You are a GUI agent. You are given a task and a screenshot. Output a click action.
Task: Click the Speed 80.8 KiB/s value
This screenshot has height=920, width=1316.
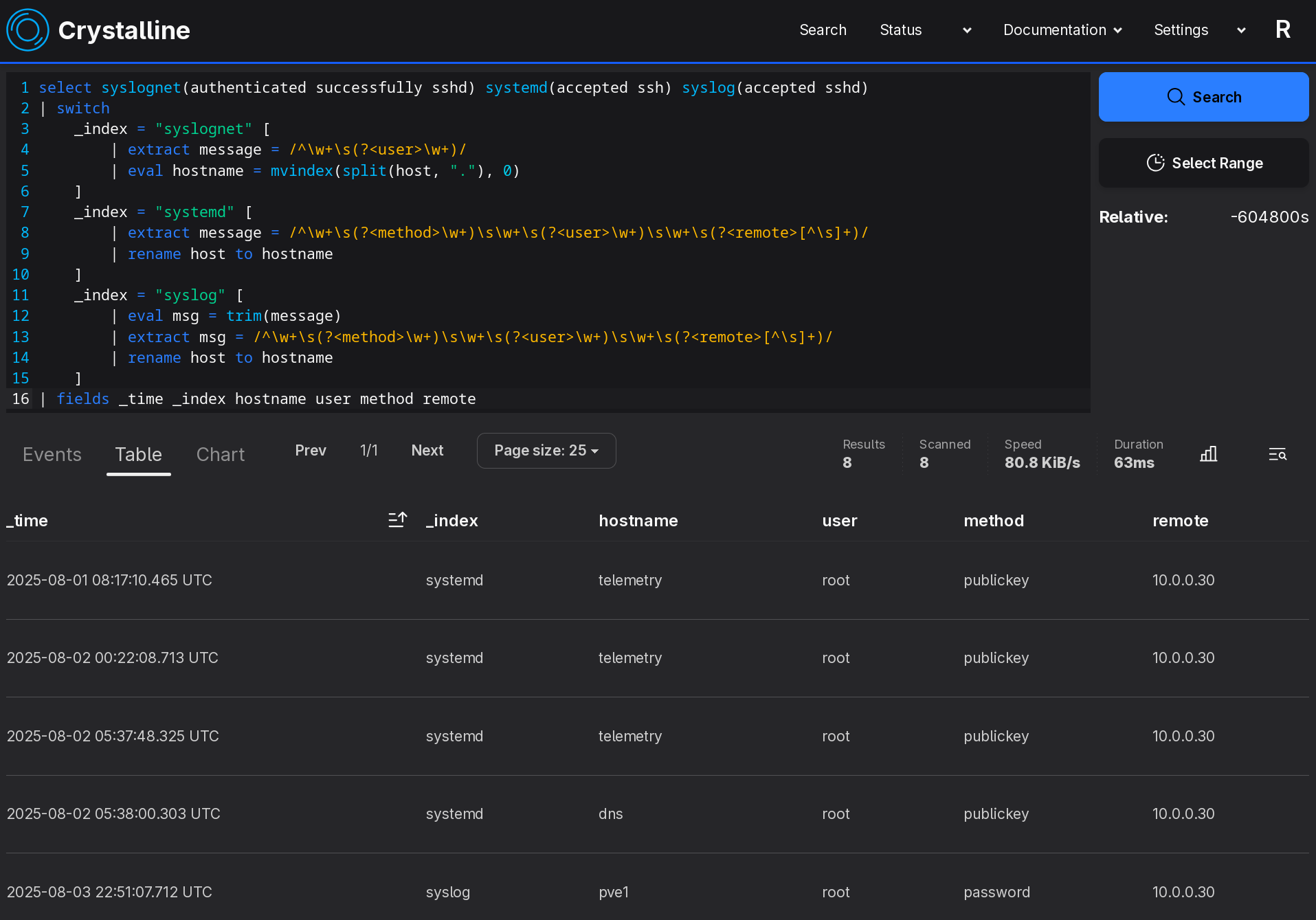(x=1042, y=462)
